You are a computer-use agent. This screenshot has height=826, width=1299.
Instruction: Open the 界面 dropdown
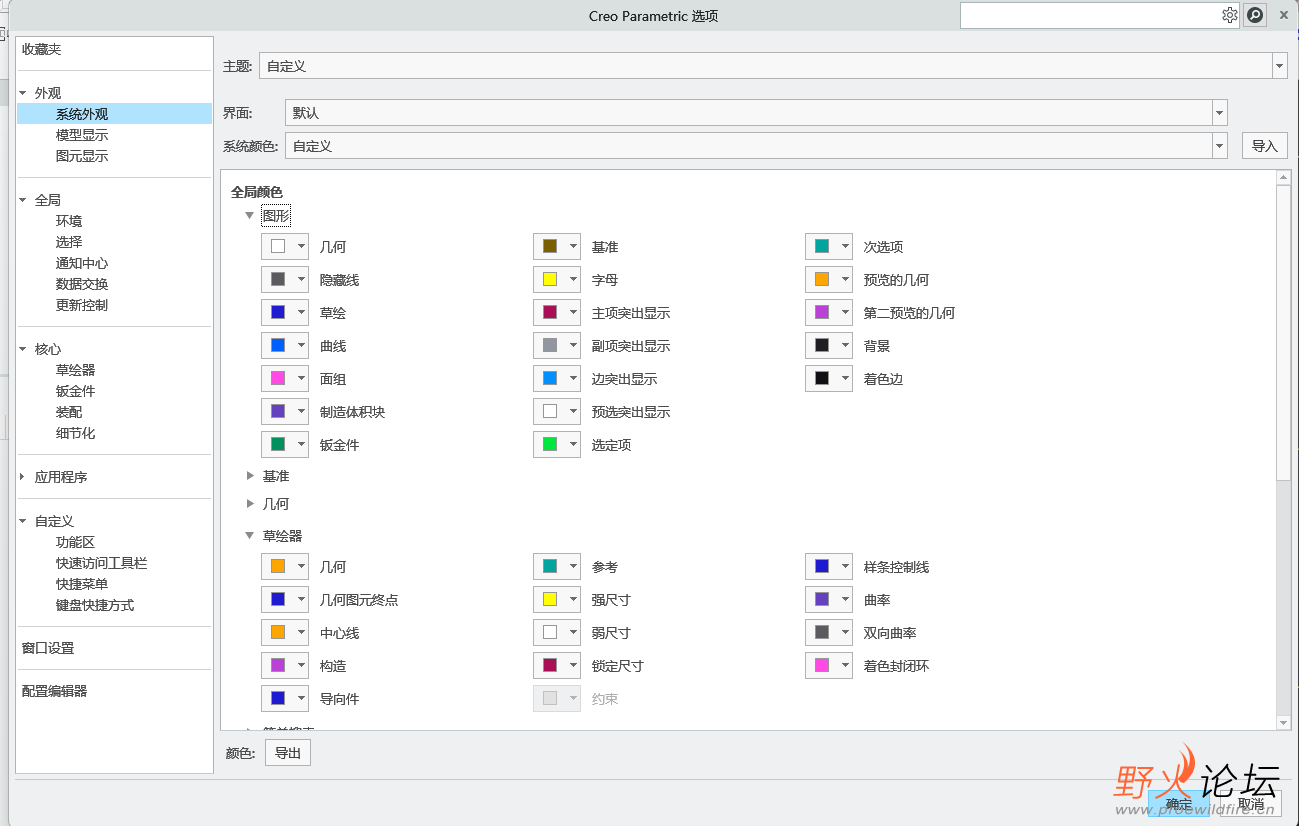pyautogui.click(x=1219, y=113)
